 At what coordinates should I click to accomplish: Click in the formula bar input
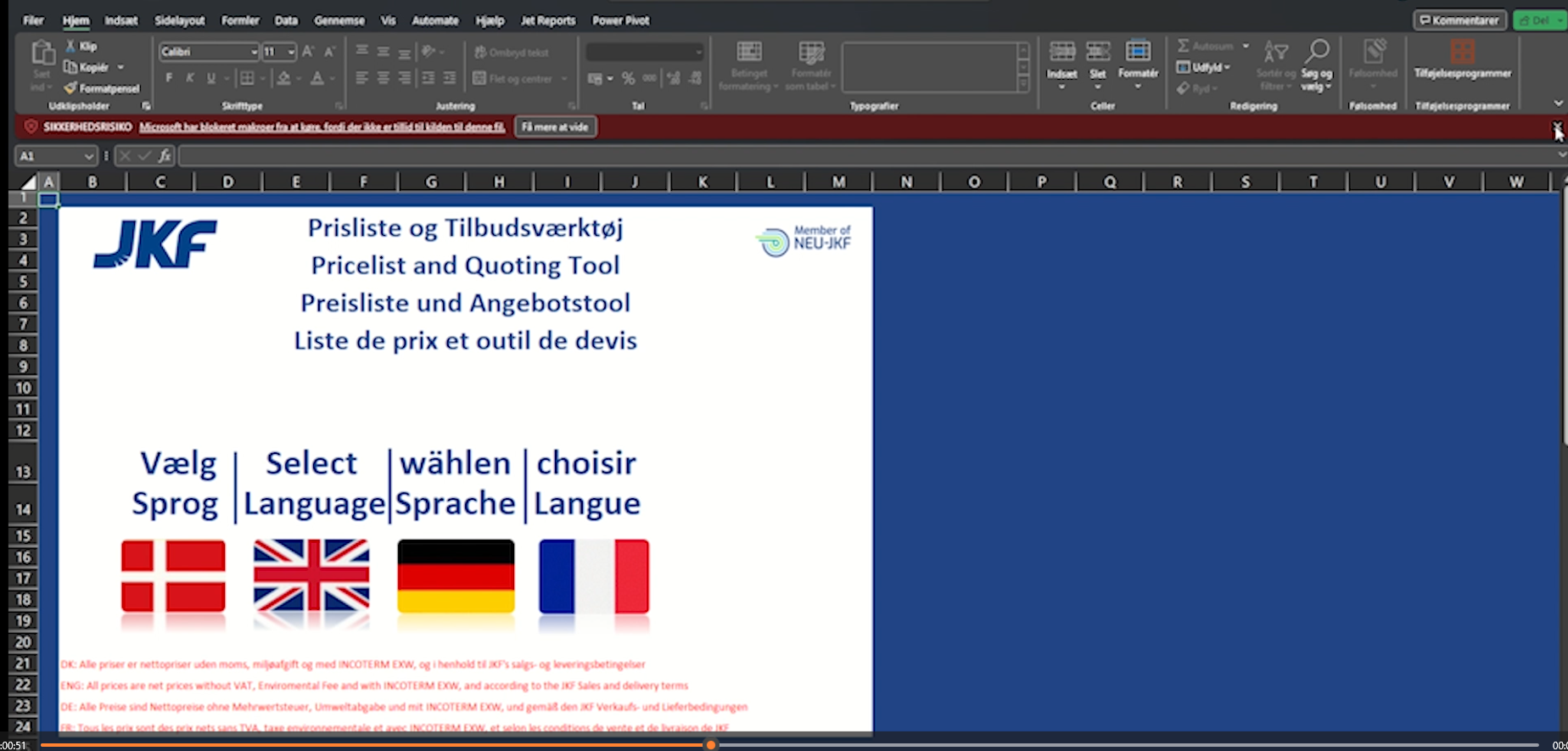point(865,156)
